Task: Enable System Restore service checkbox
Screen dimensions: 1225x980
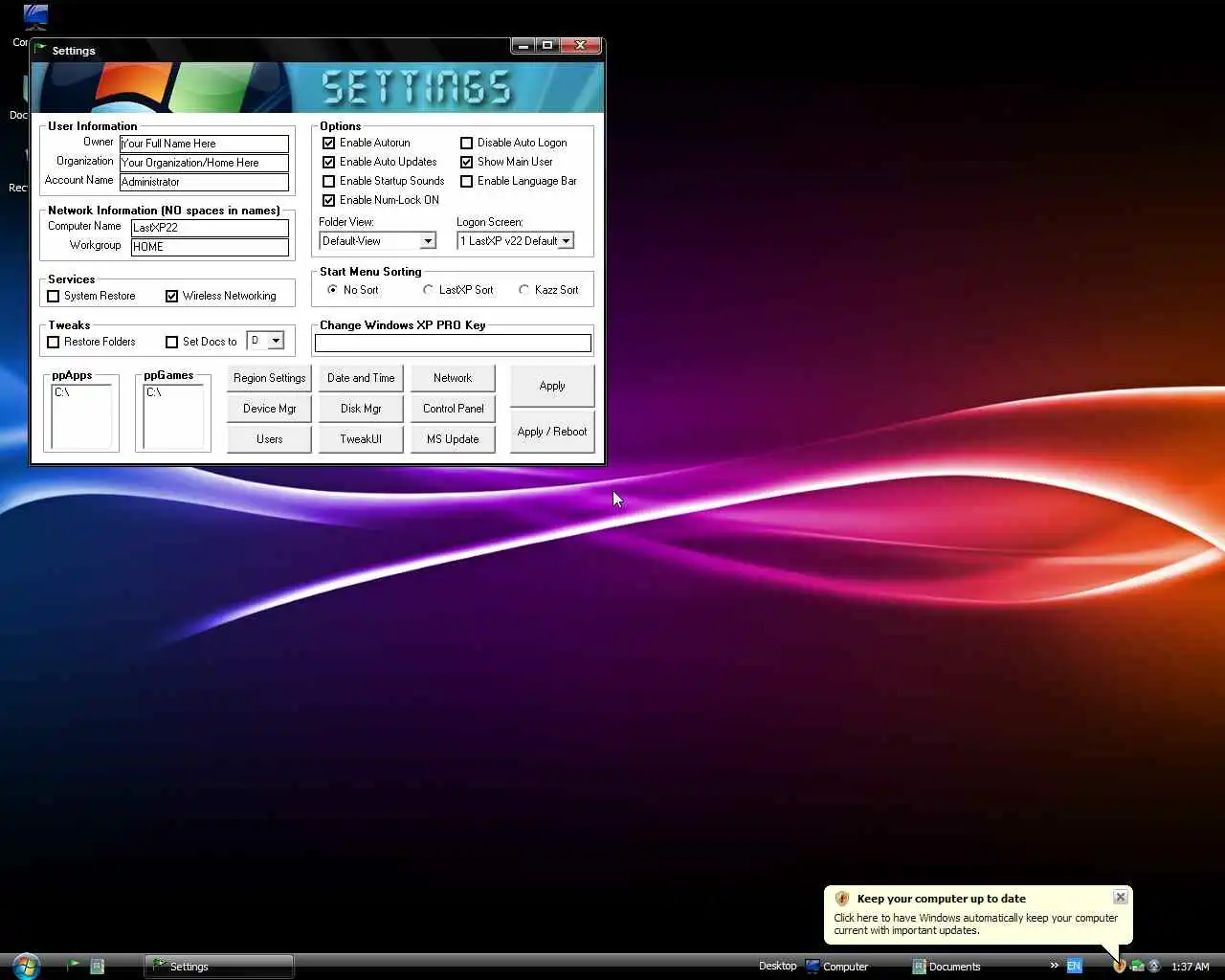Action: click(53, 296)
